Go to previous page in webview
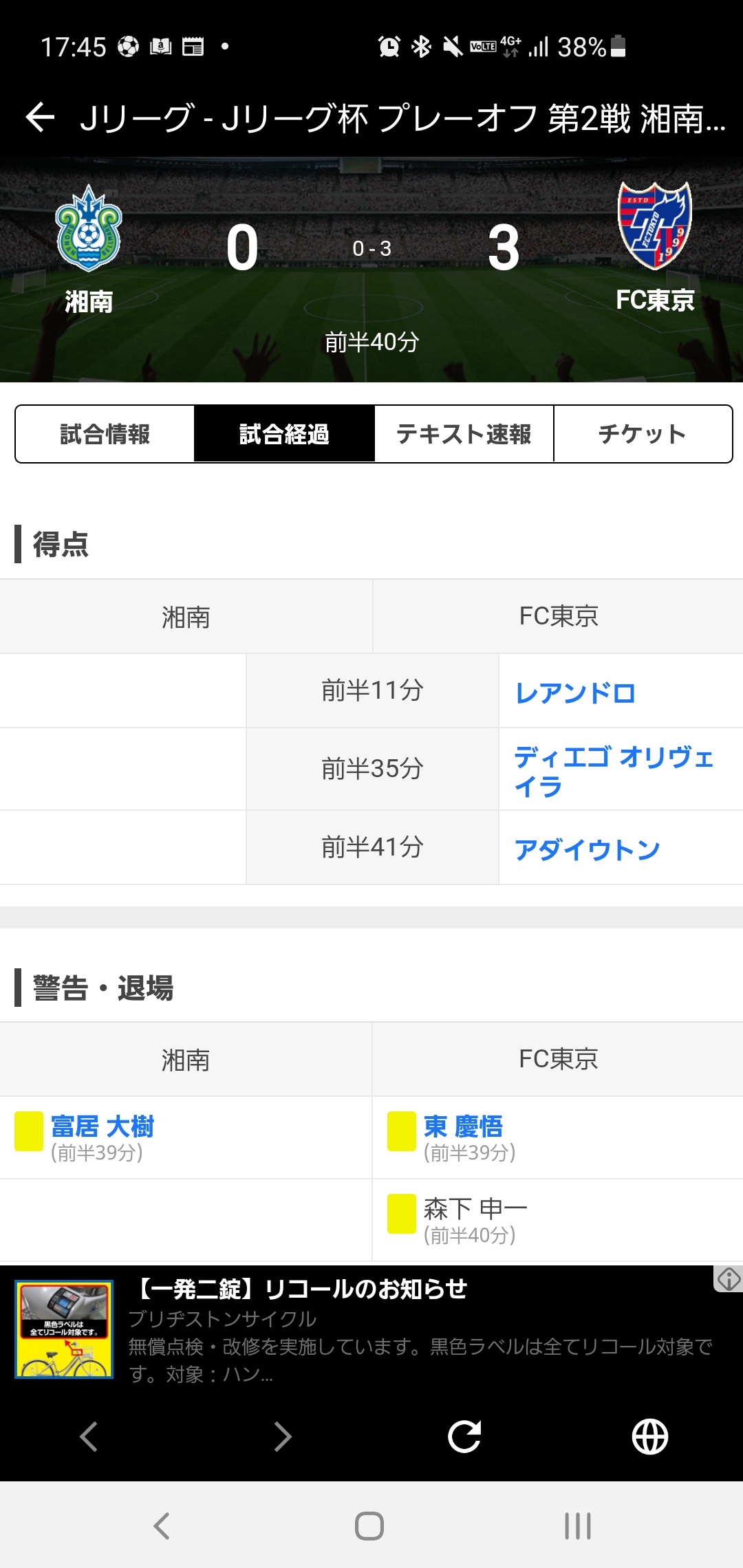 coord(89,1436)
